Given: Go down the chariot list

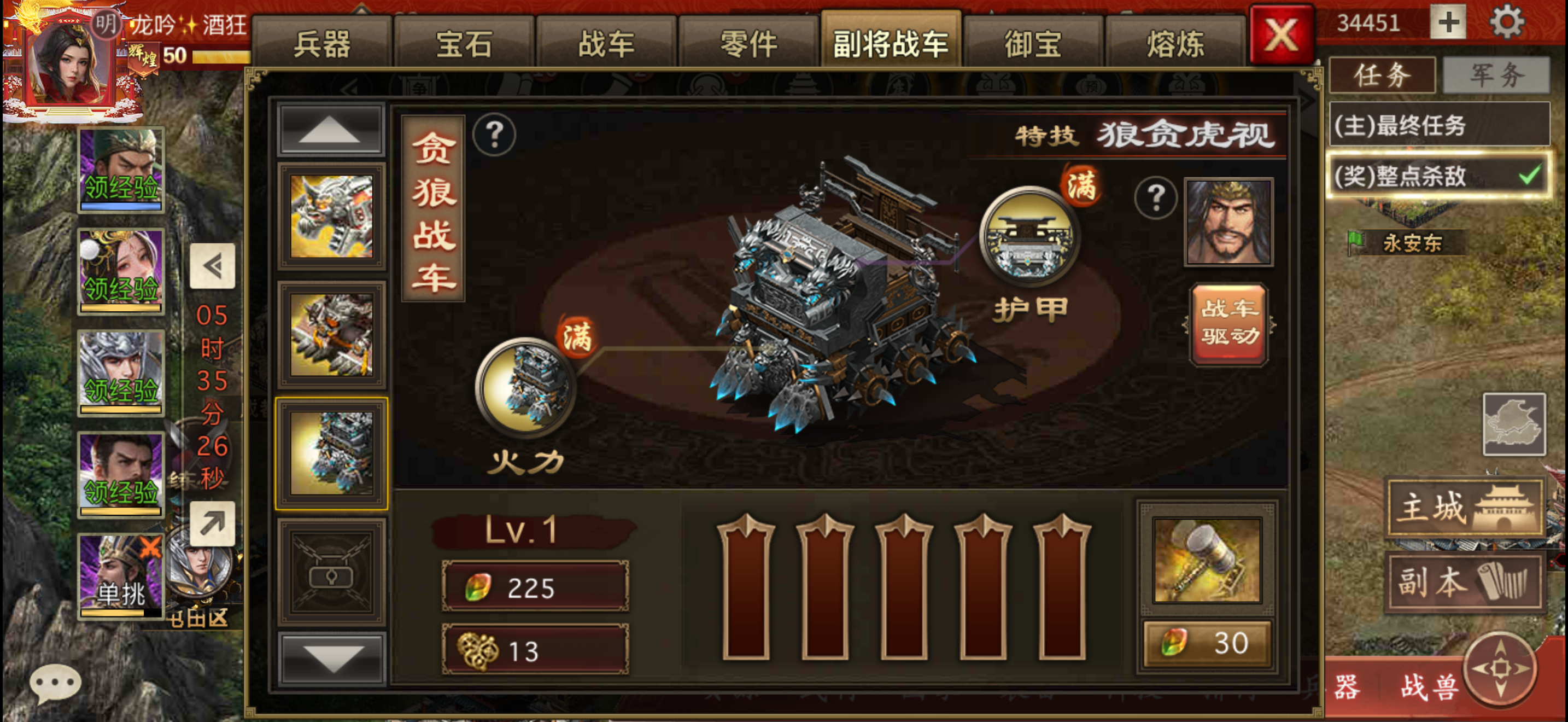Looking at the screenshot, I should pyautogui.click(x=332, y=659).
